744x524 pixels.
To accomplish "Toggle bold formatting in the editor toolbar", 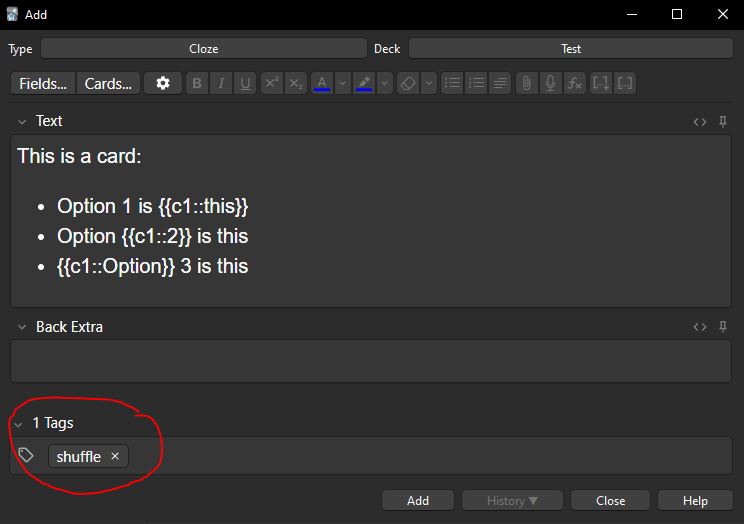I will click(197, 84).
